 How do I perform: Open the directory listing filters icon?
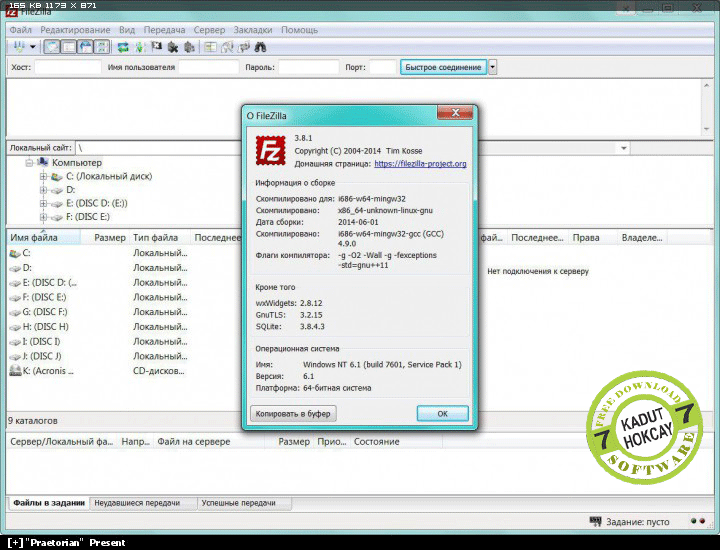click(x=210, y=47)
